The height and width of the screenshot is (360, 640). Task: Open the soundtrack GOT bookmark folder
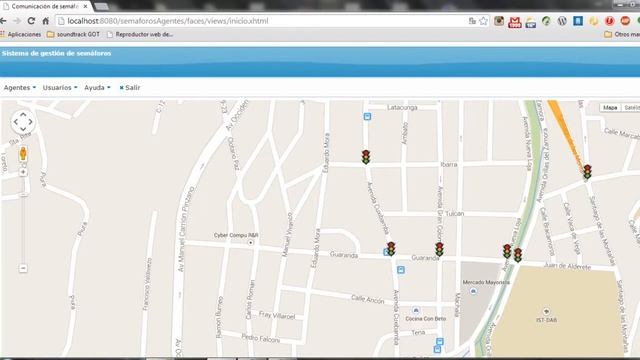click(x=73, y=35)
